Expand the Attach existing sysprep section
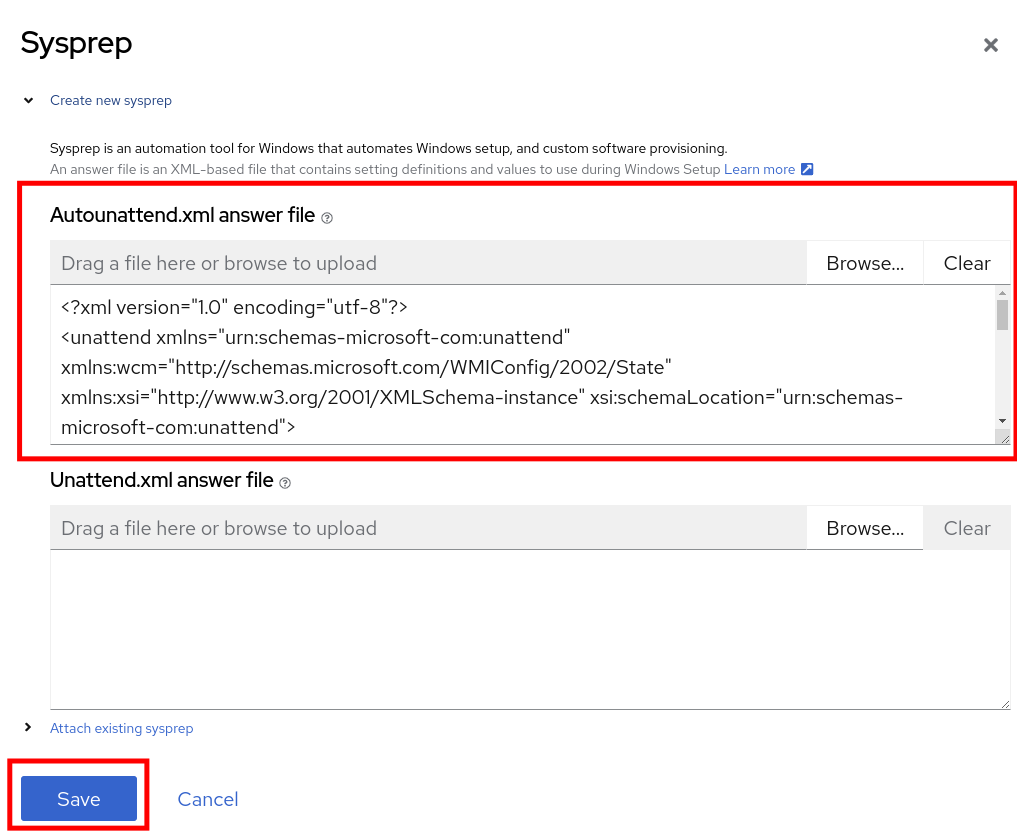This screenshot has height=832, width=1017. (x=28, y=728)
